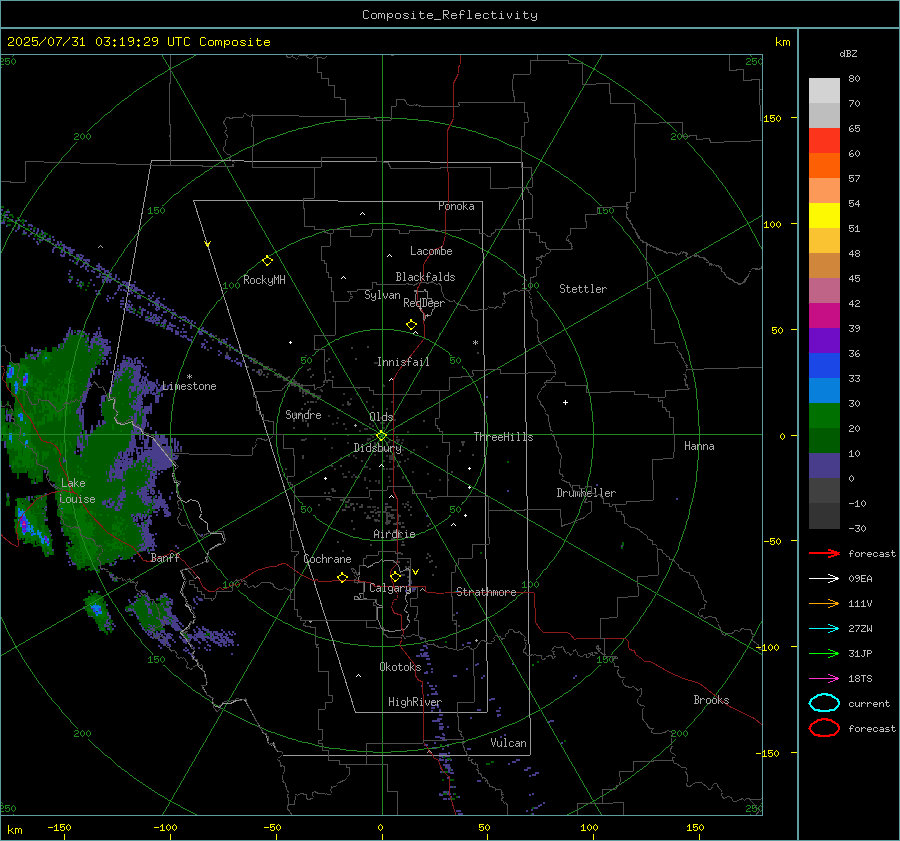Click the cyan current ellipse icon
Screen dimensions: 900x841
[824, 703]
